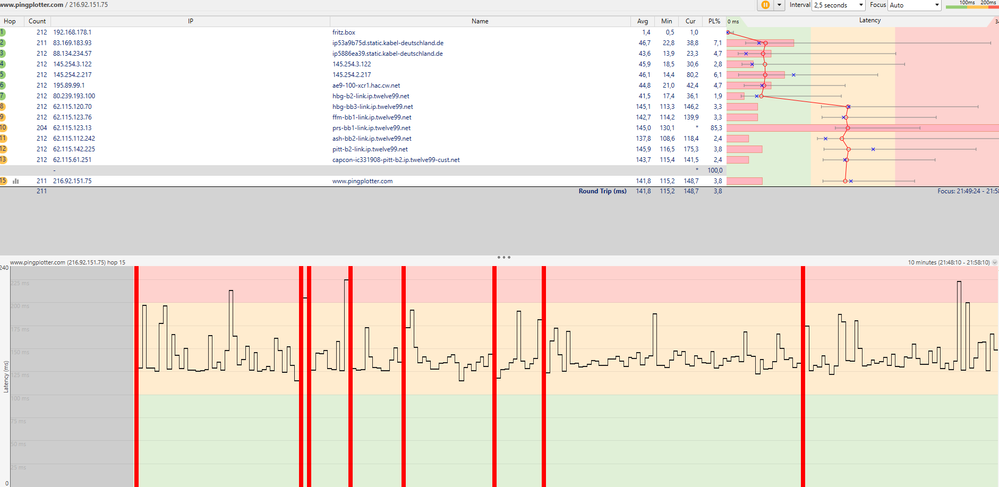Select the orange hop 8 icon
Screen dimensions: 999x487
tap(3, 106)
